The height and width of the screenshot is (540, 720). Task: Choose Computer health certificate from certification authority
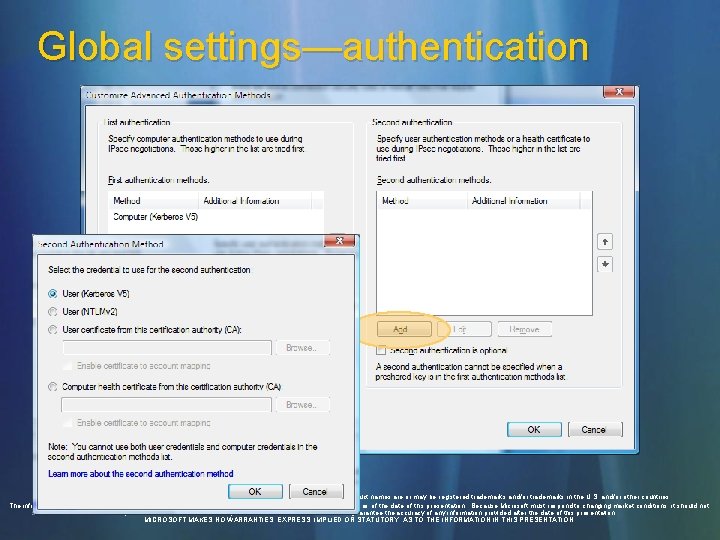(x=53, y=387)
